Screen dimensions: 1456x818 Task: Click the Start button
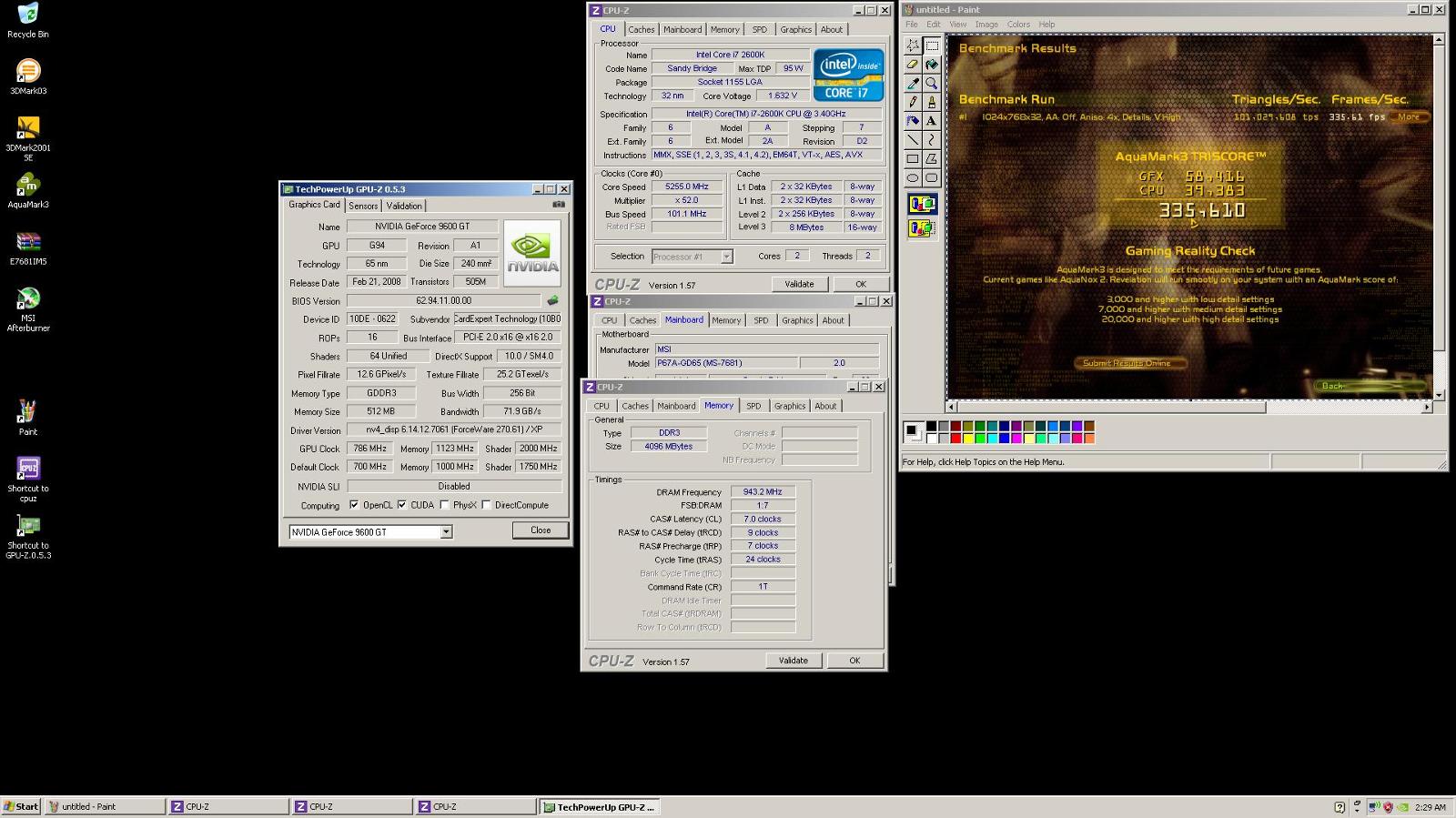click(x=21, y=806)
